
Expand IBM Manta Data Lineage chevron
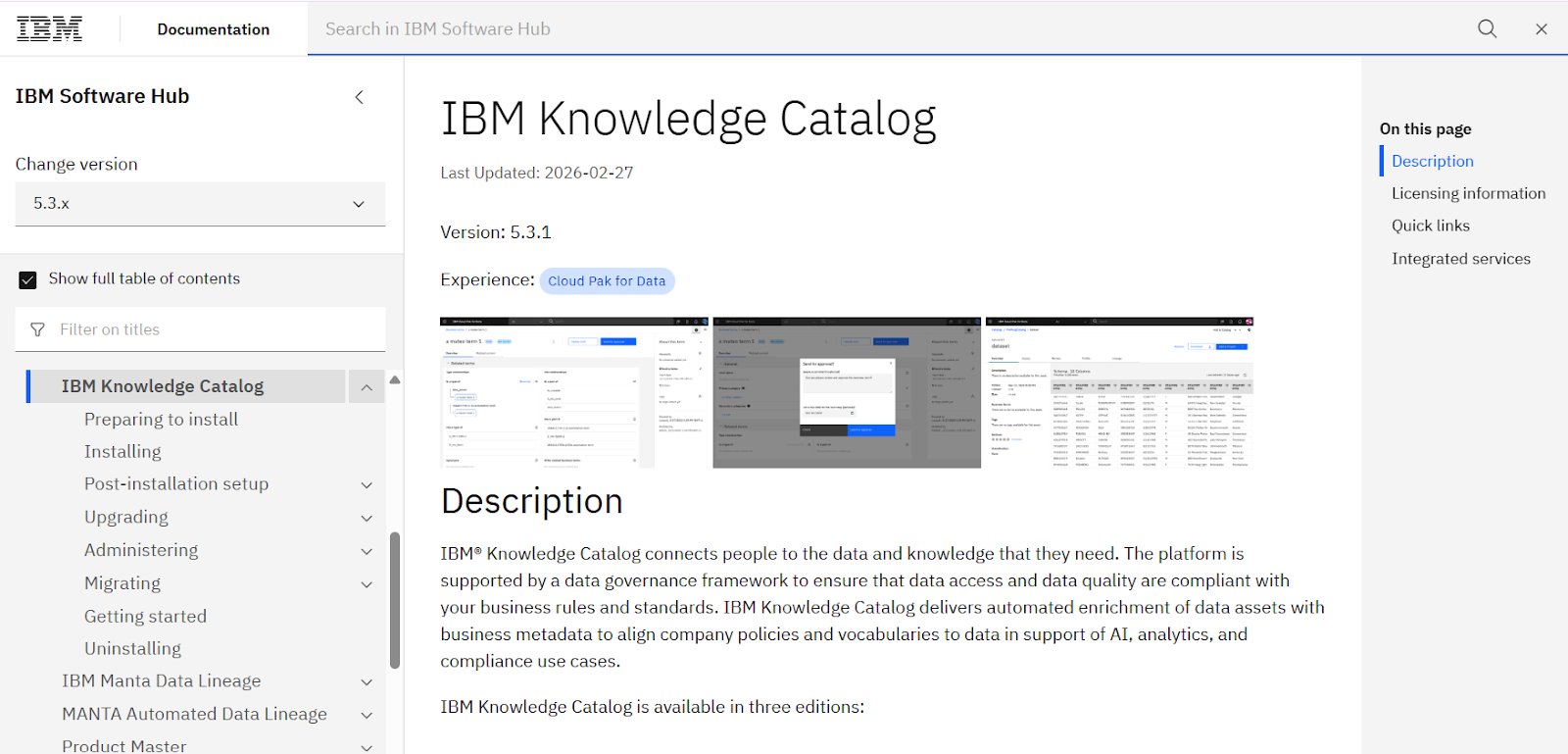[367, 681]
